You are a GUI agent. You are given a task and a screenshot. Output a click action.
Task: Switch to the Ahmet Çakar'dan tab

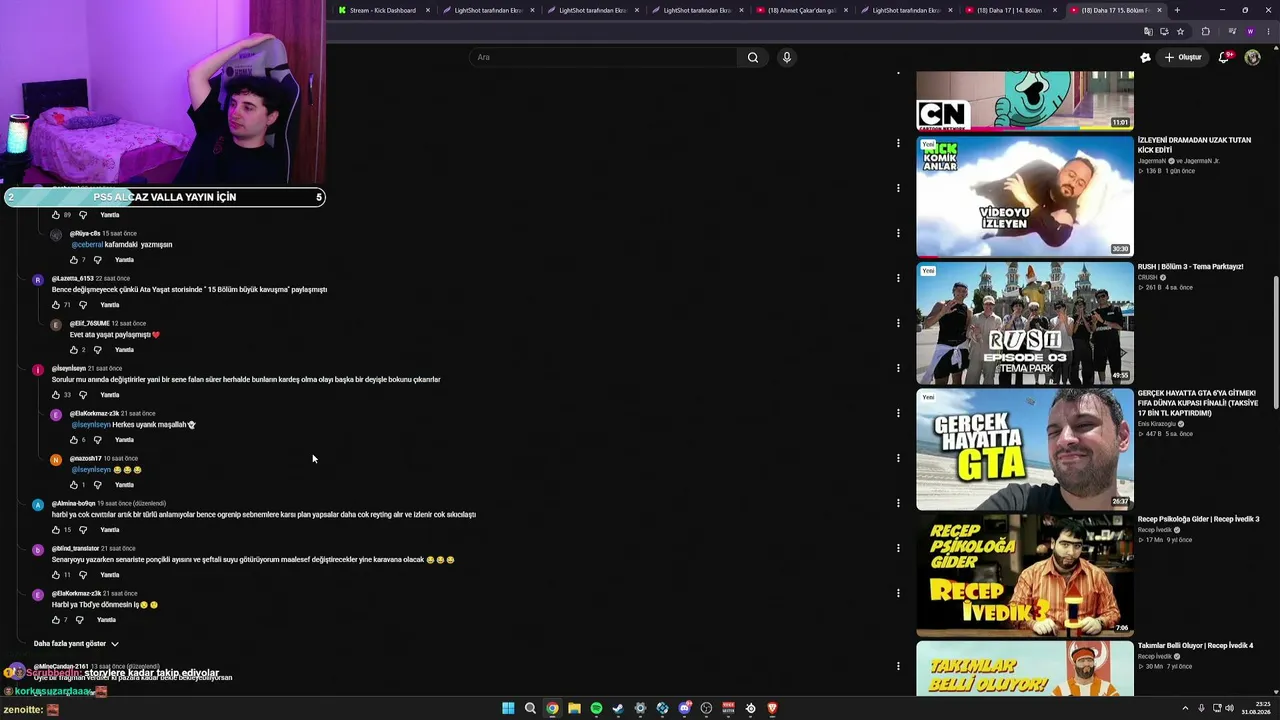[801, 10]
